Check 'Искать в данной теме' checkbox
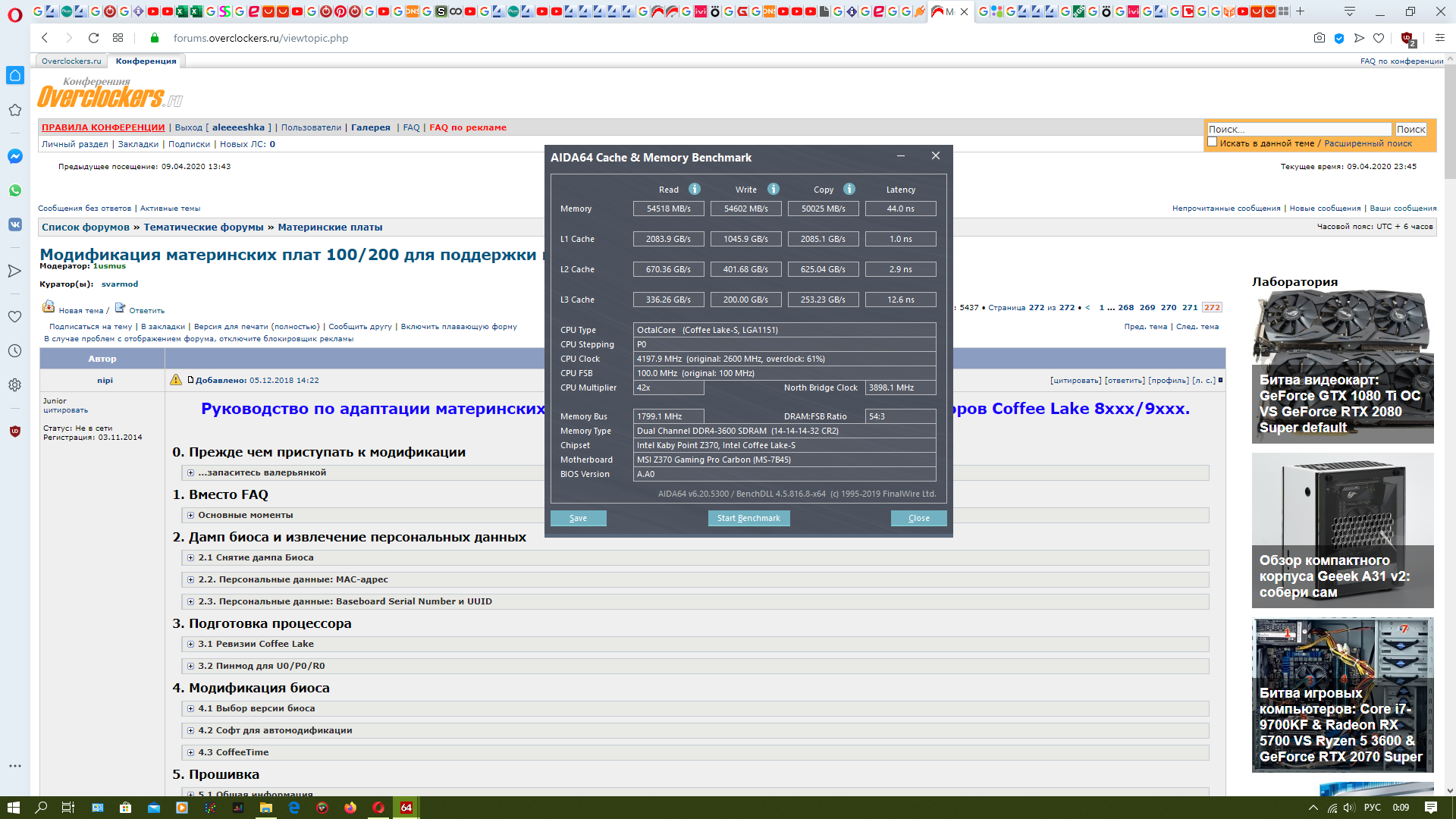 click(1212, 142)
